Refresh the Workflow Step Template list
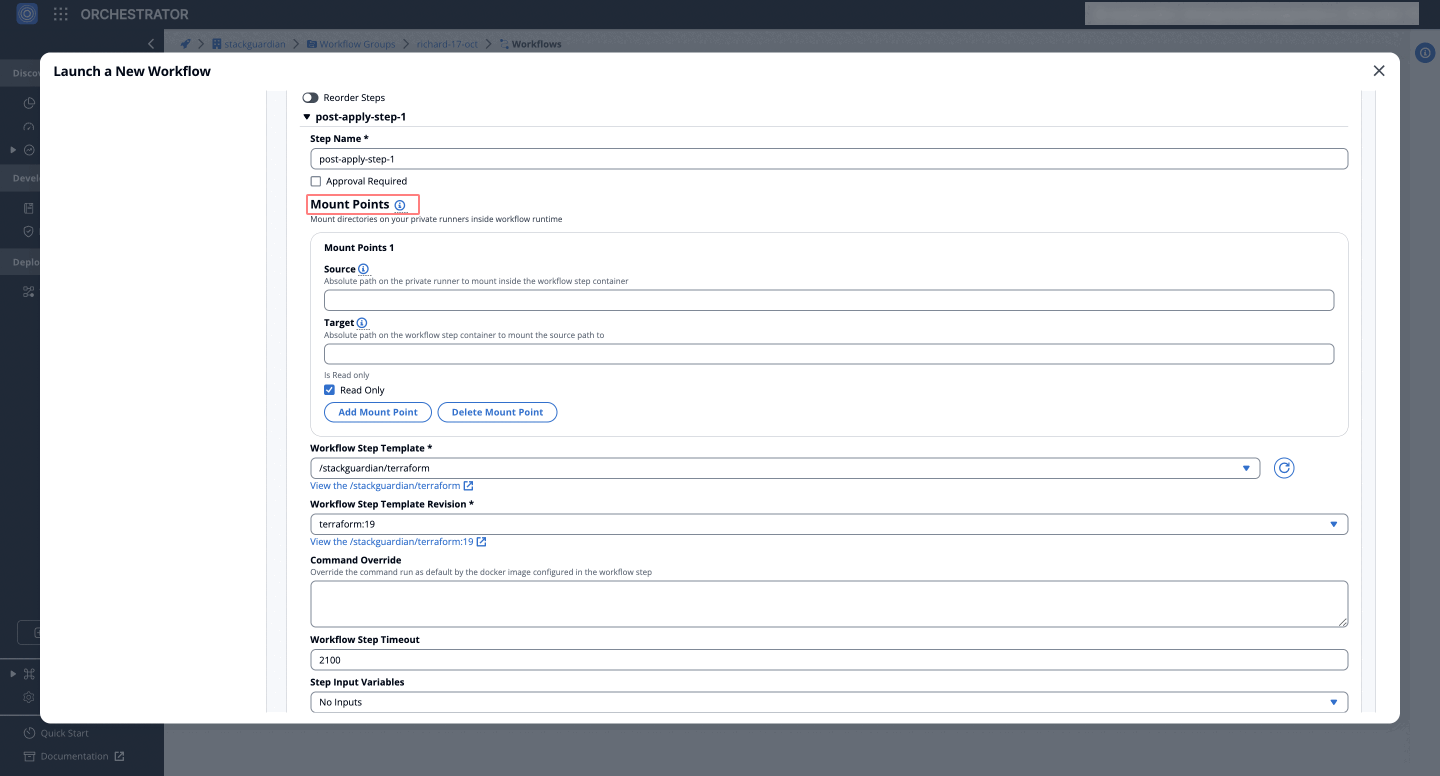 [1284, 467]
